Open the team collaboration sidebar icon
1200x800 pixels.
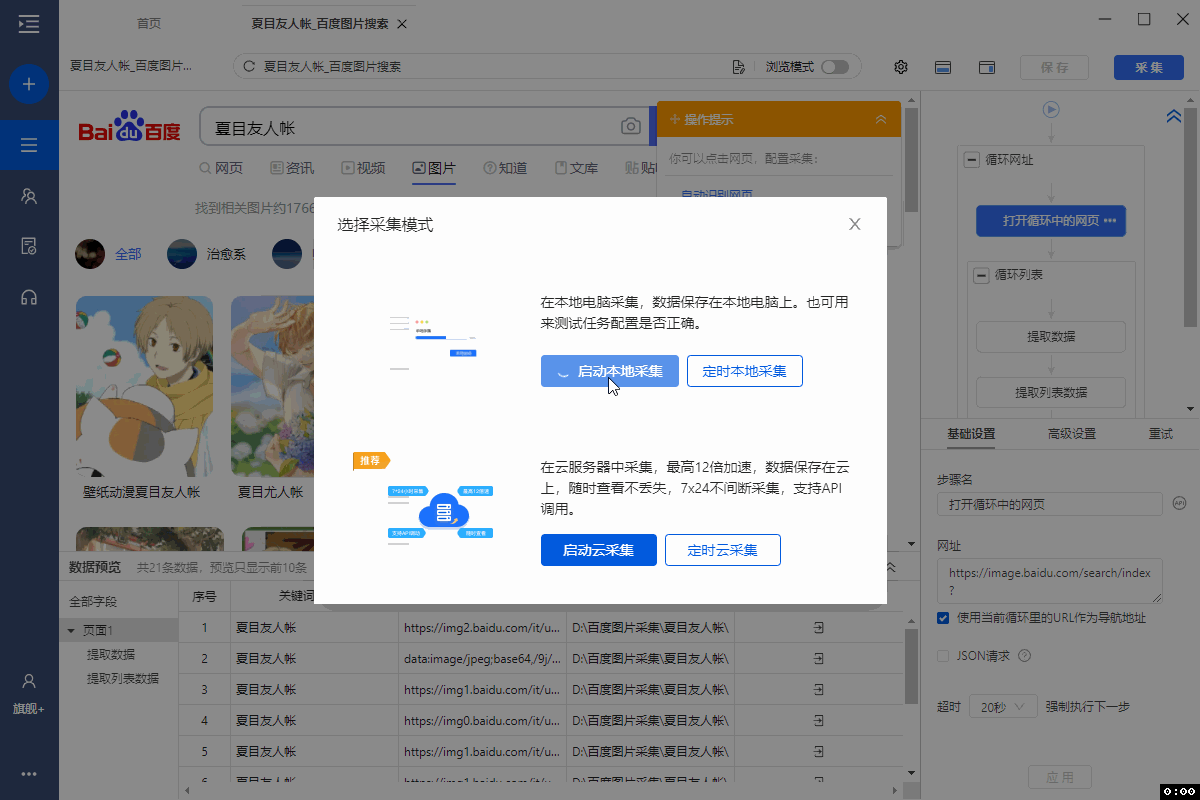[29, 196]
